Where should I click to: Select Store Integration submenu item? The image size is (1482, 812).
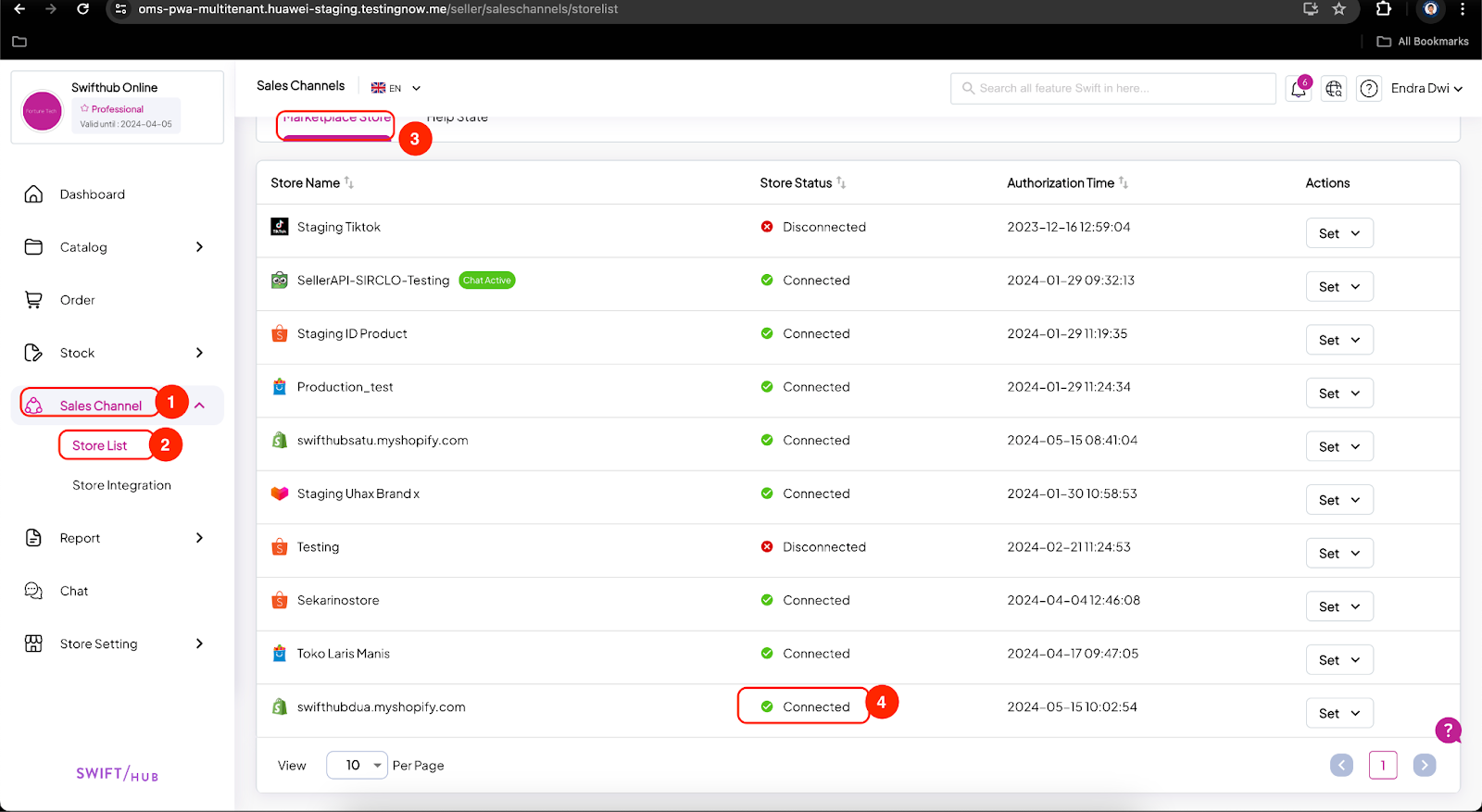click(121, 485)
